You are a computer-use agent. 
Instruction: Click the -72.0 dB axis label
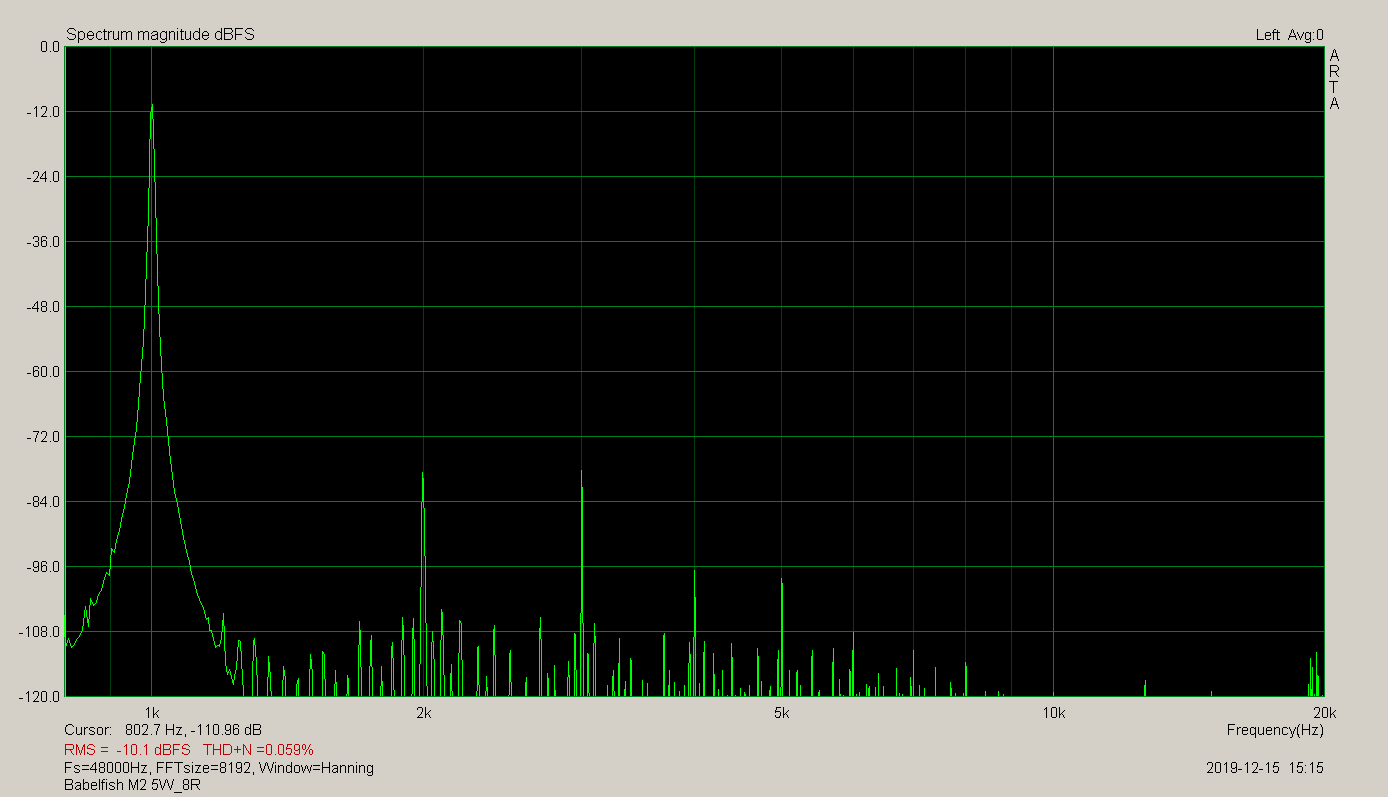tap(45, 437)
